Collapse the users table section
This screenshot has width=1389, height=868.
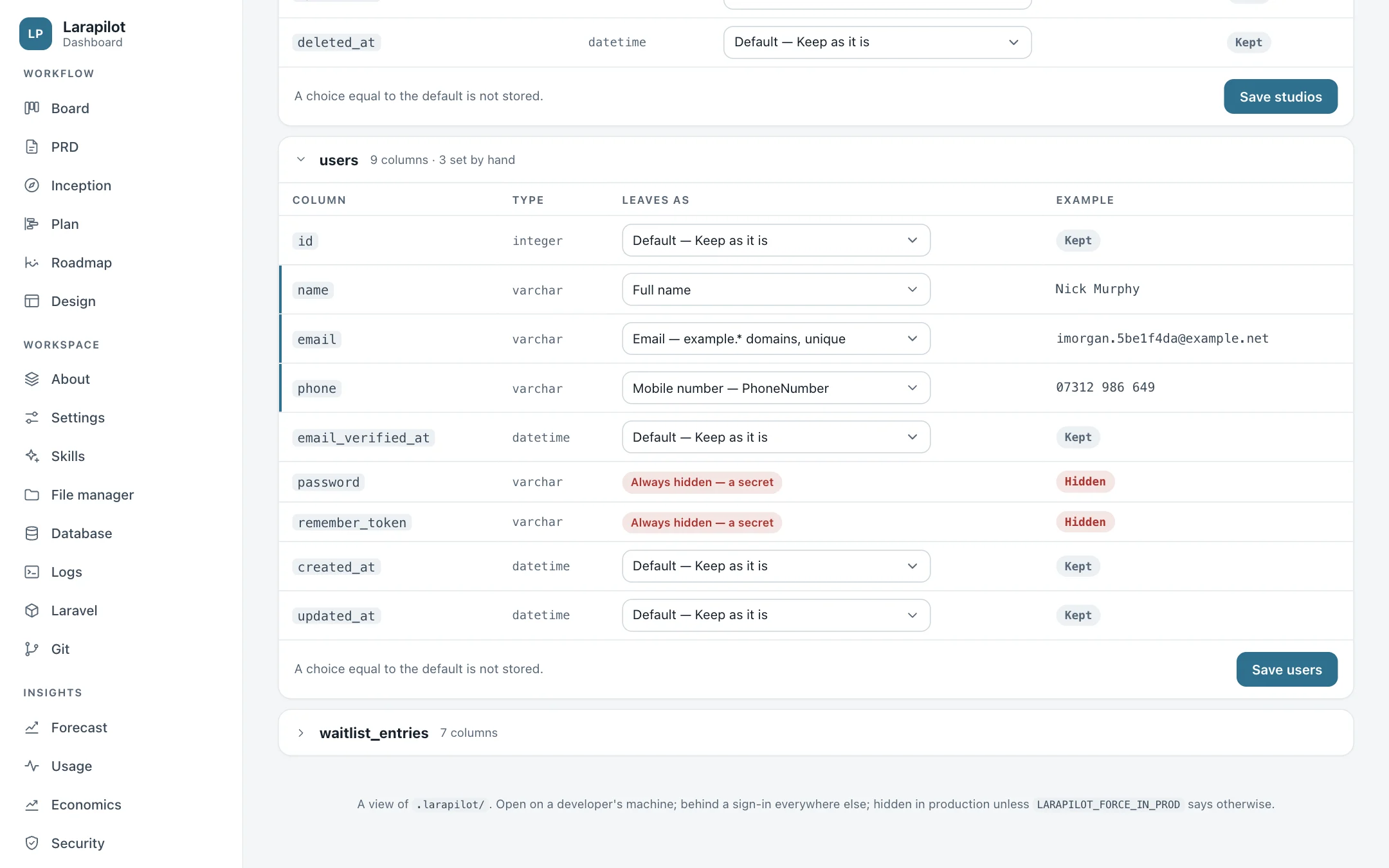(x=300, y=159)
